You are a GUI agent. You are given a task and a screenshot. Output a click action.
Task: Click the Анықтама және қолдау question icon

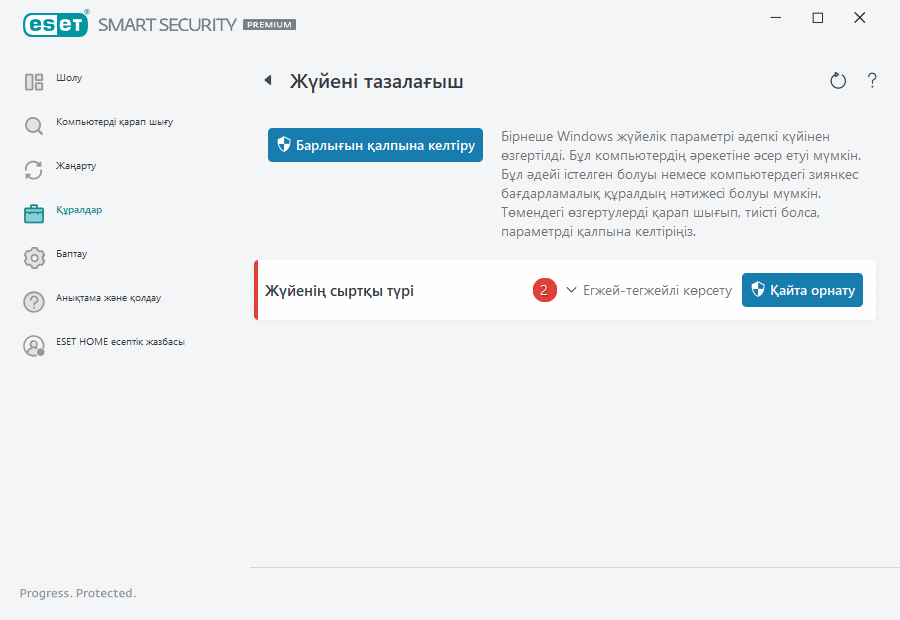coord(33,298)
